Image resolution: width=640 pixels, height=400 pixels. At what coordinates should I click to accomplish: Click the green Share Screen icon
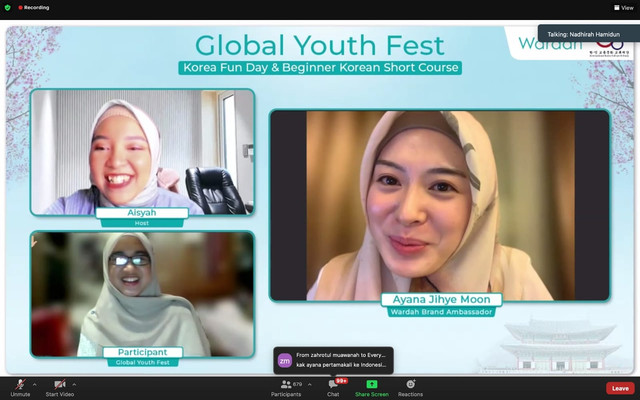coord(372,384)
